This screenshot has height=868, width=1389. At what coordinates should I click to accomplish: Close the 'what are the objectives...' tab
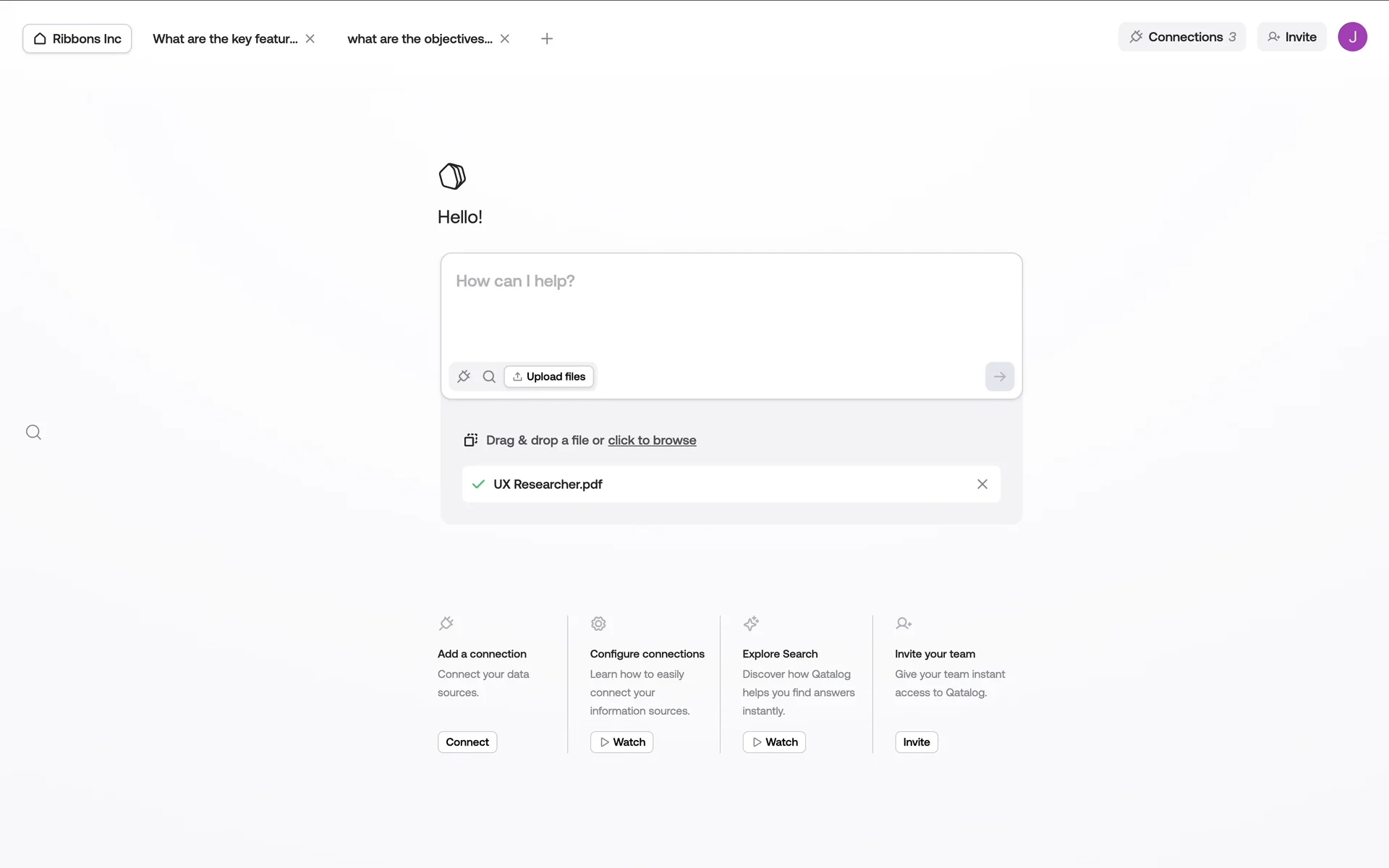click(x=505, y=38)
